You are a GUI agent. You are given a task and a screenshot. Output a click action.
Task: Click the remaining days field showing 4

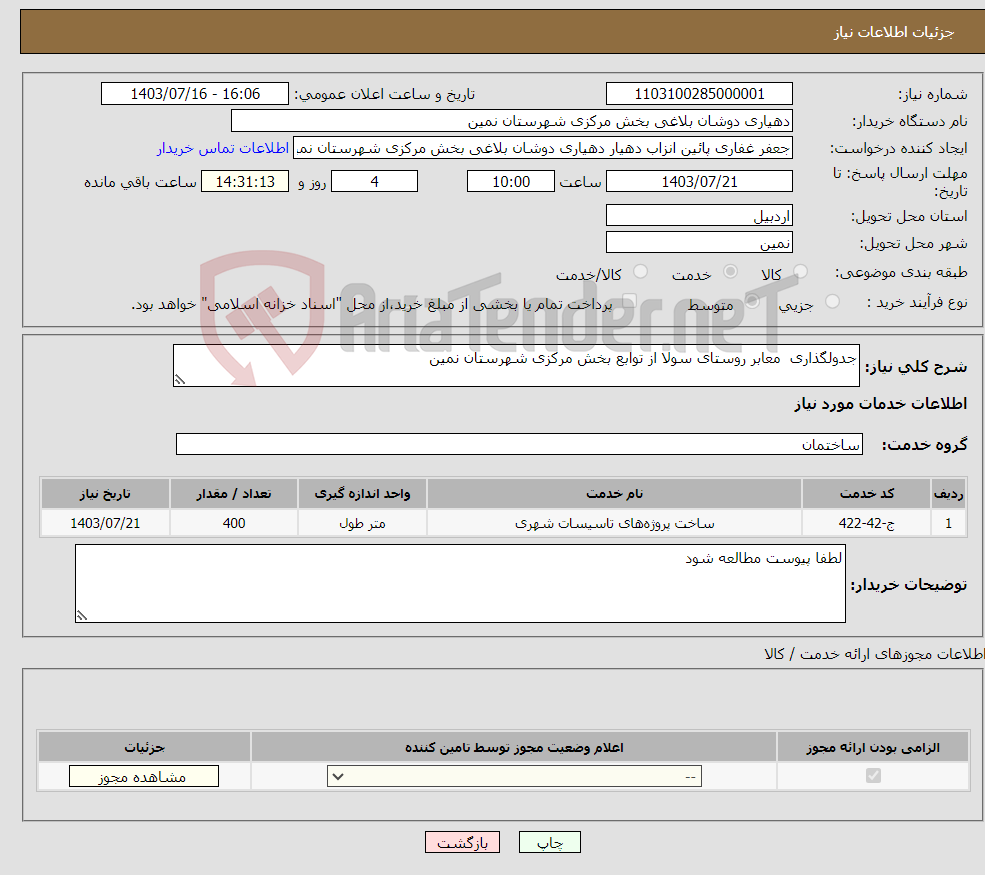click(374, 182)
